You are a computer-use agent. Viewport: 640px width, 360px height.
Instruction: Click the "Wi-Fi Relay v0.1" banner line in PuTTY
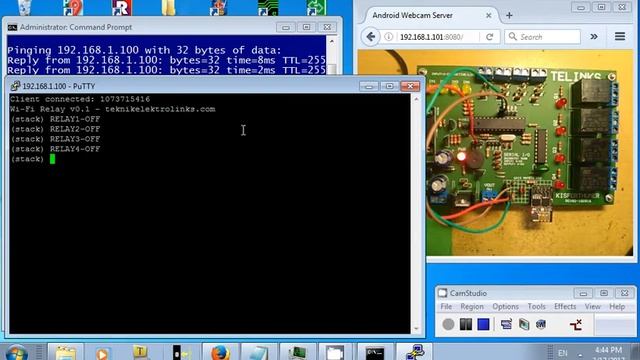click(x=113, y=109)
